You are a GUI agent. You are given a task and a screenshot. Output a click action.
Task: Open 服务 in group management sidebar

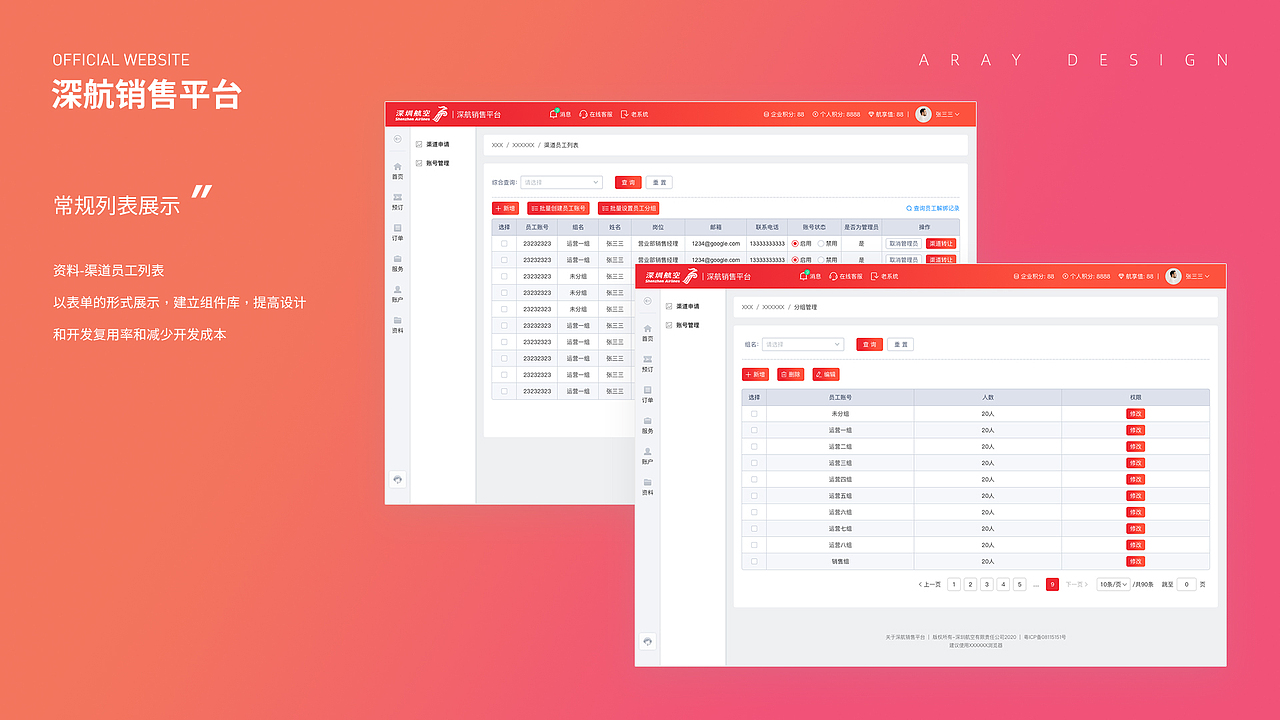point(647,426)
